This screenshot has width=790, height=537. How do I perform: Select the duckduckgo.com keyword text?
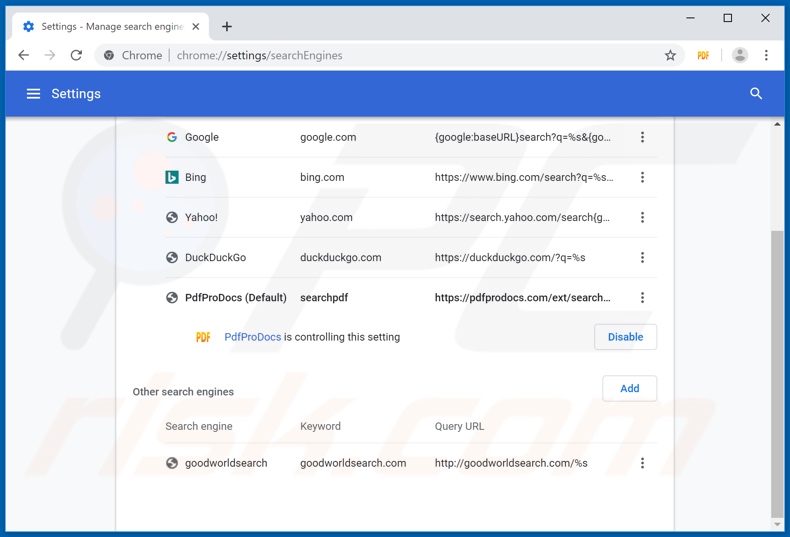(341, 257)
